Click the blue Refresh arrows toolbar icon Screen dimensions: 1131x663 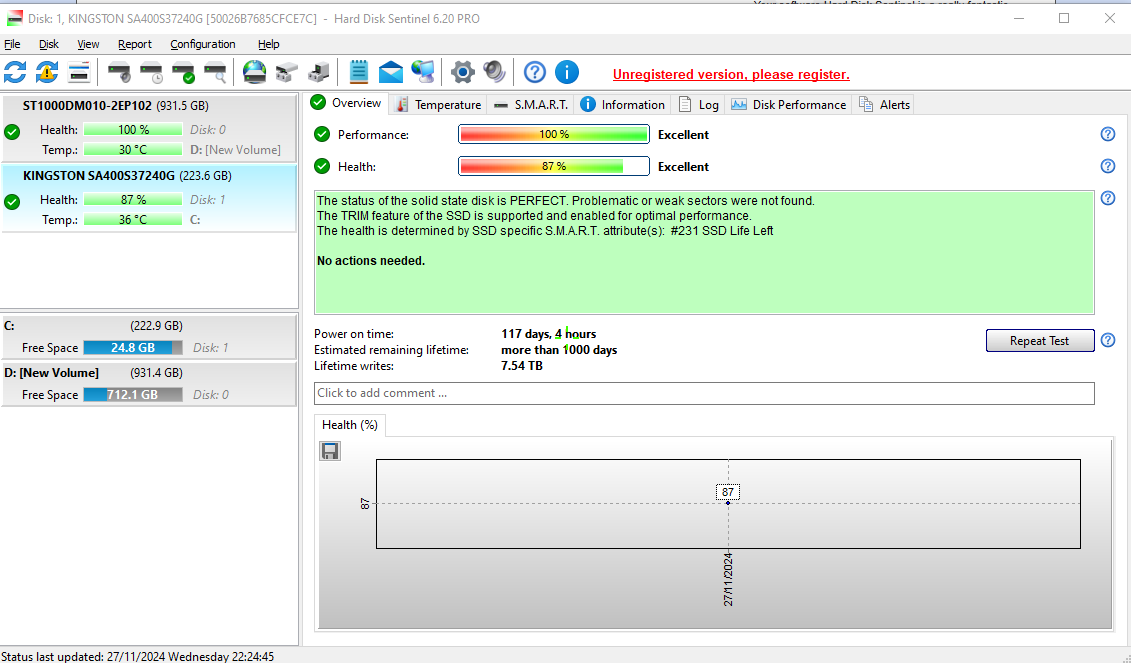click(x=15, y=72)
